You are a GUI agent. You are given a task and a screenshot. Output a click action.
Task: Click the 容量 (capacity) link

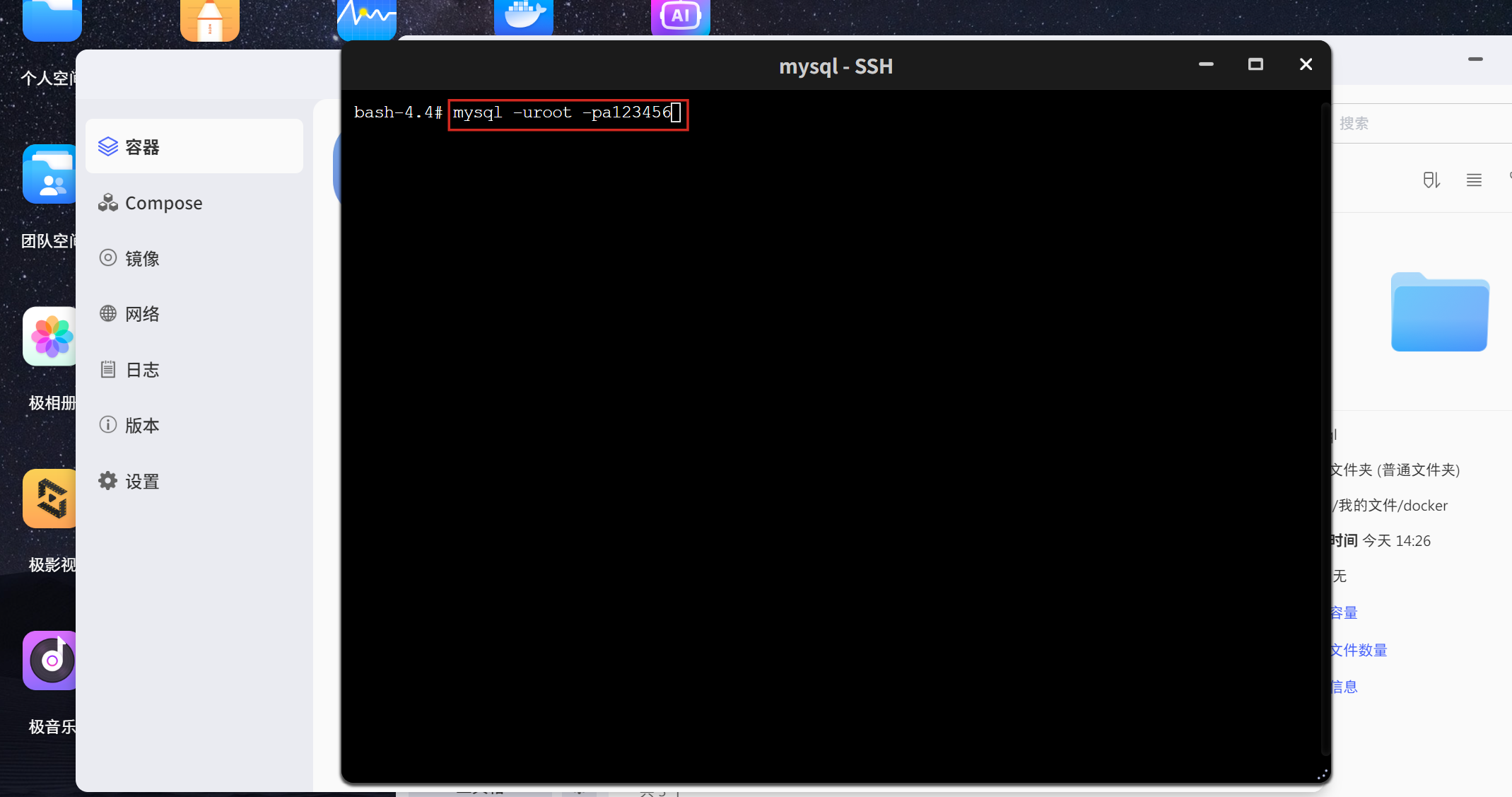tap(1344, 613)
